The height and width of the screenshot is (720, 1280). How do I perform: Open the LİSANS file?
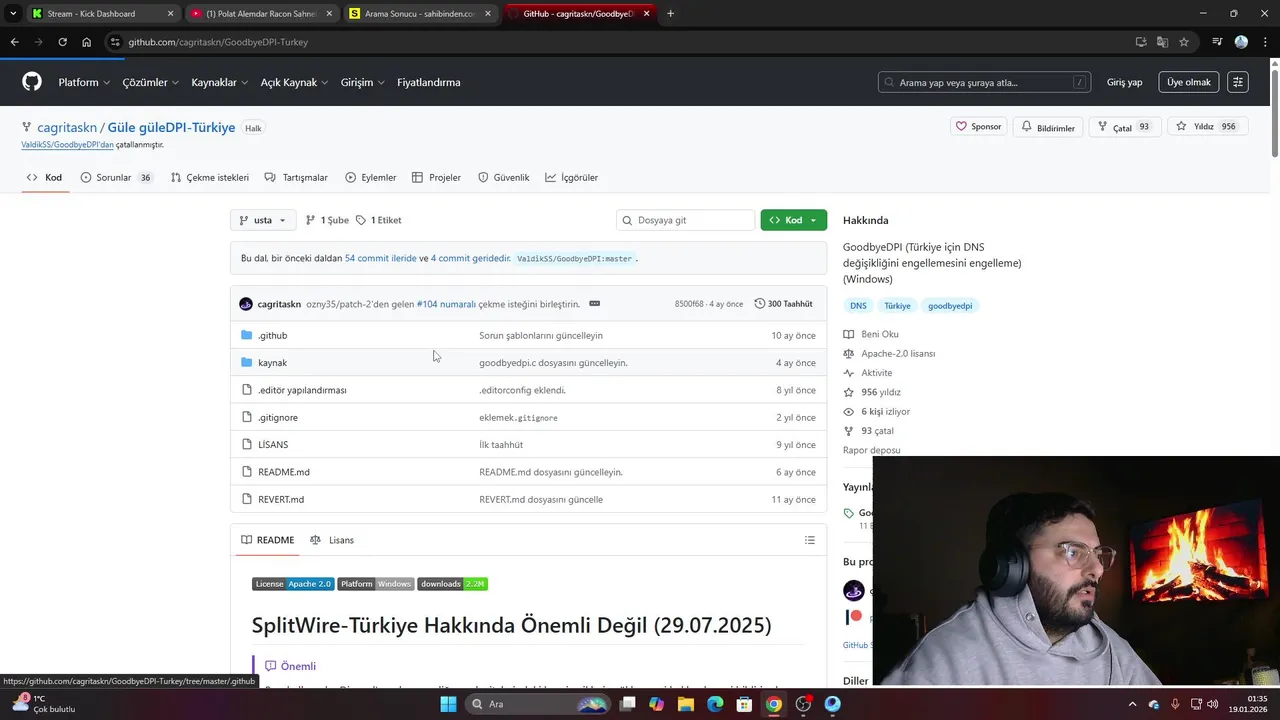click(x=273, y=444)
